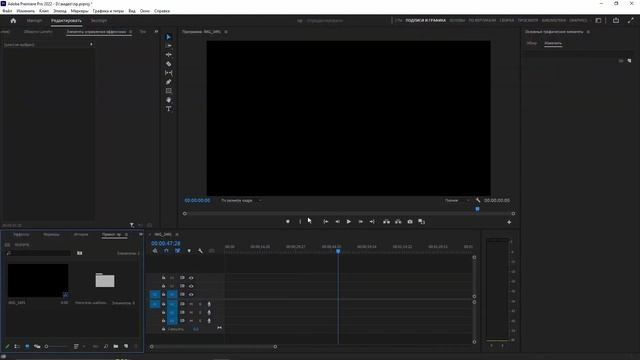Open the Клип menu

click(44, 11)
